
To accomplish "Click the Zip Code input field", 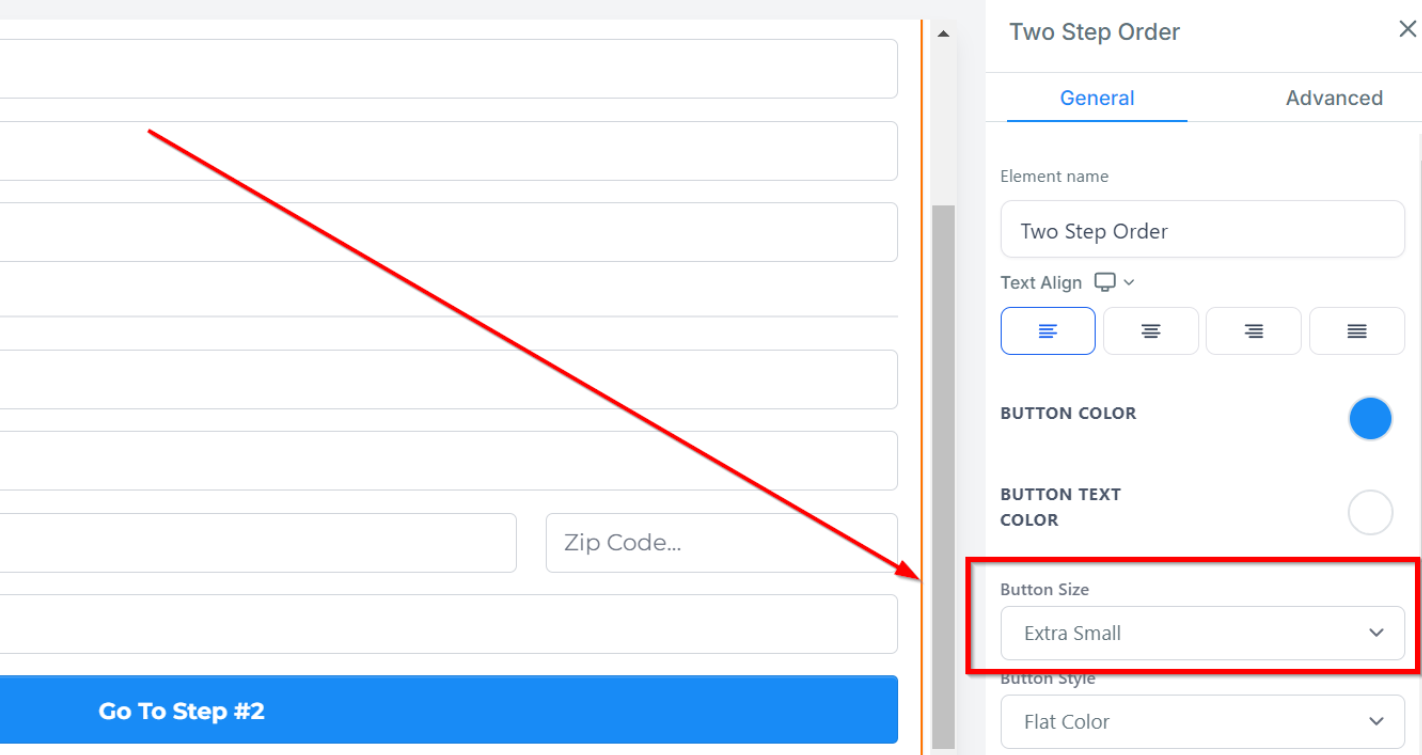I will click(x=721, y=543).
